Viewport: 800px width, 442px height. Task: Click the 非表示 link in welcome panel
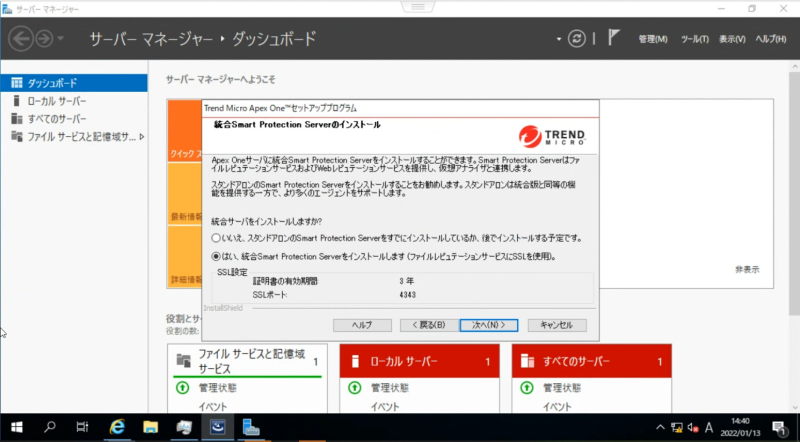(747, 269)
